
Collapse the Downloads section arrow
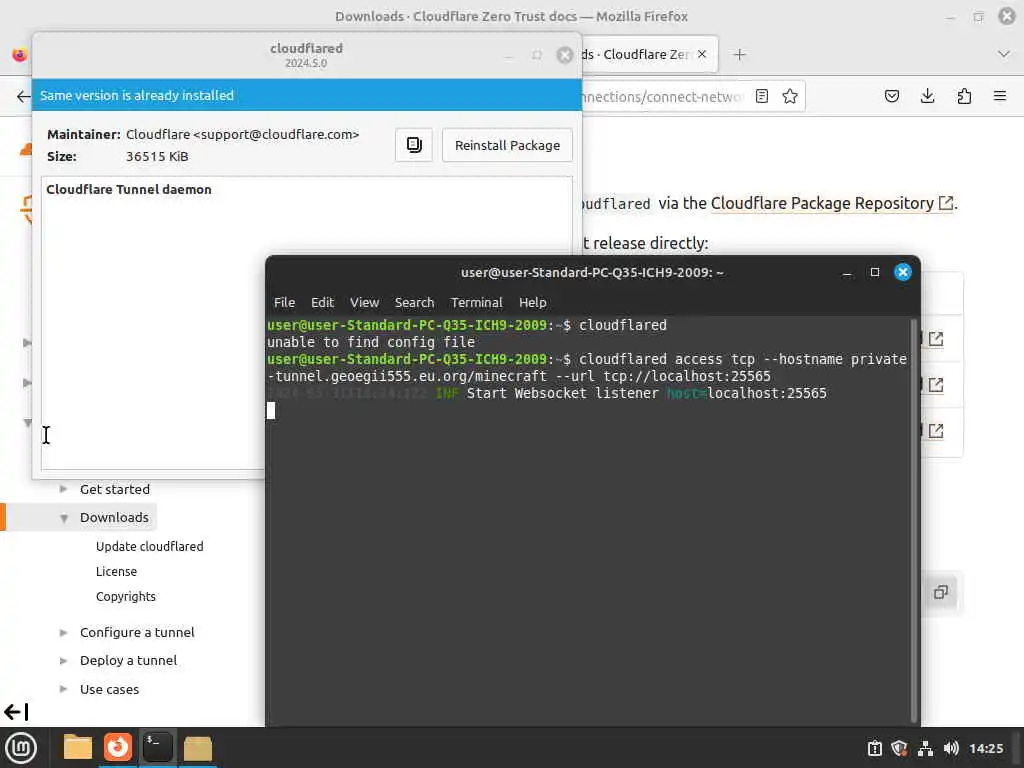[x=64, y=518]
